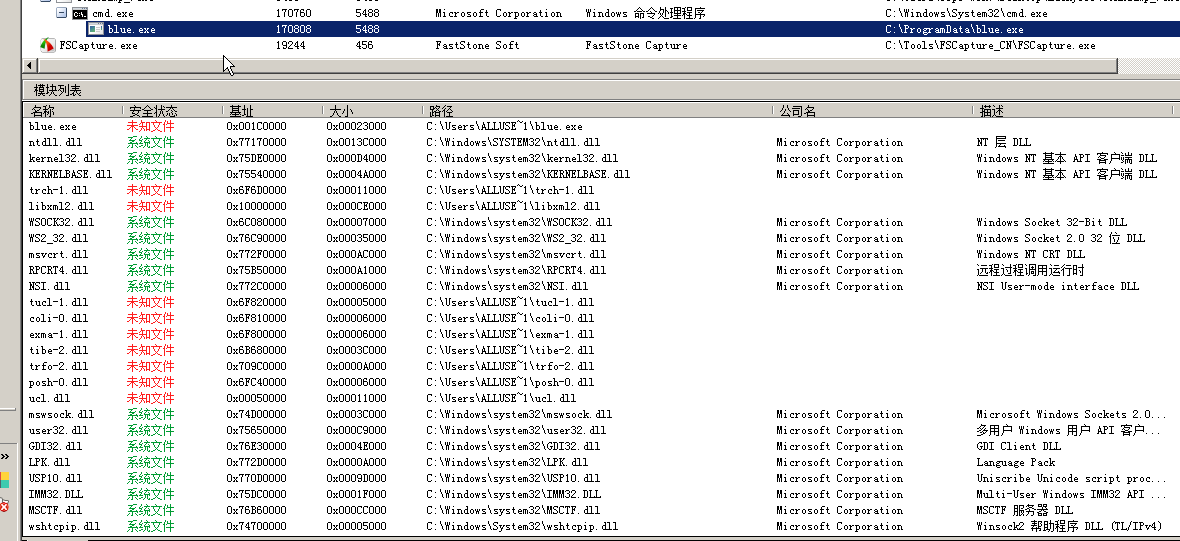Click FastStone Soft company name cell
Screen dimensions: 1180x541
point(477,45)
